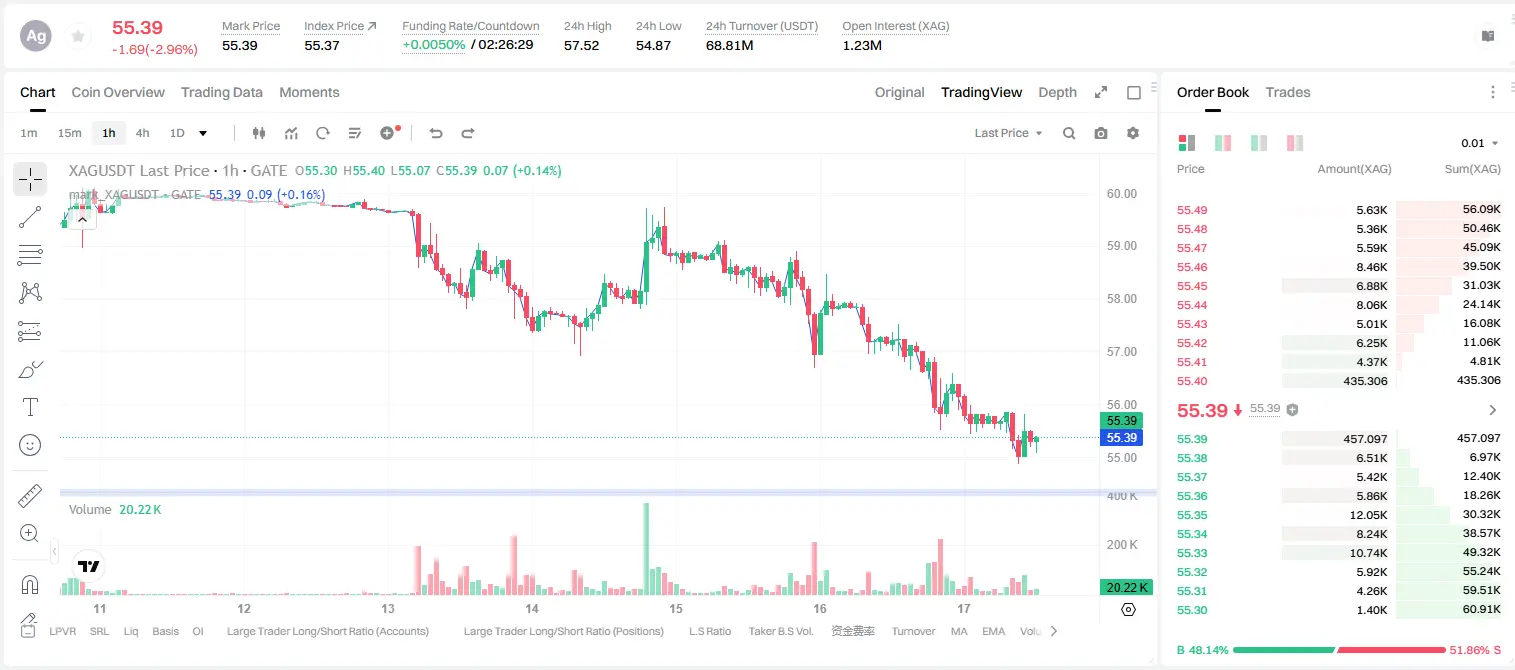
Task: Add XAG to favorites with star icon
Action: (x=77, y=36)
